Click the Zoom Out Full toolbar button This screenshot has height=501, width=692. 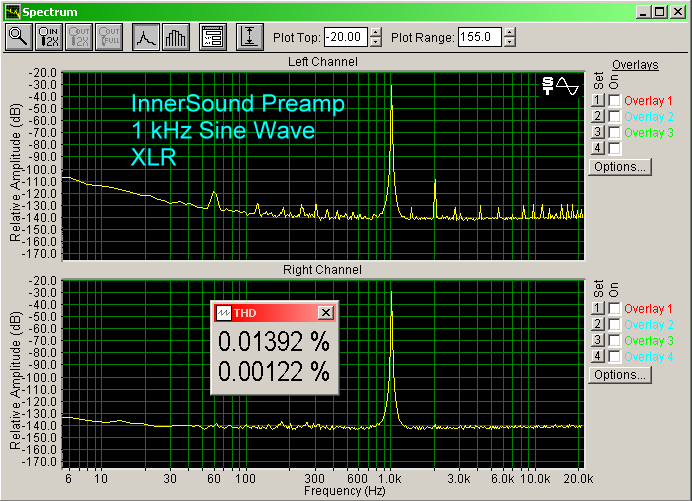click(109, 37)
